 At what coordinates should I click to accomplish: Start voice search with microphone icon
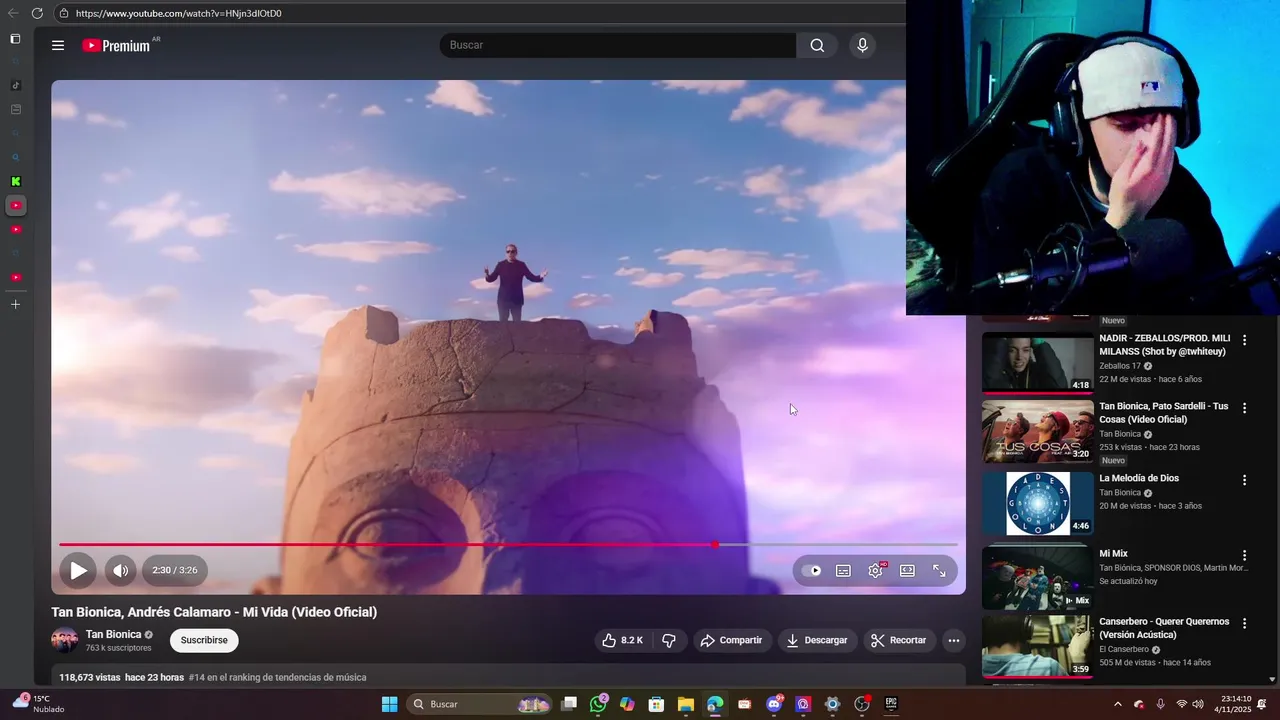[x=862, y=45]
